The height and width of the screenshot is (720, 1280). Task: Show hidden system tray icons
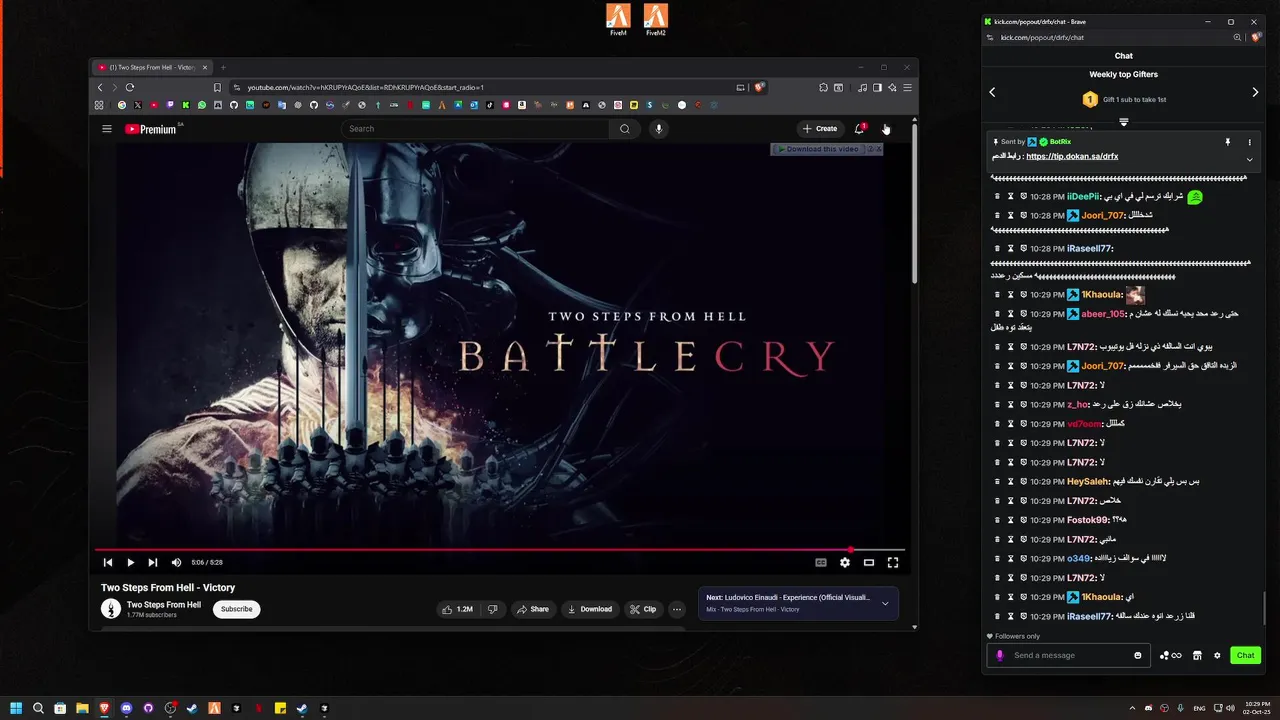pos(1132,708)
